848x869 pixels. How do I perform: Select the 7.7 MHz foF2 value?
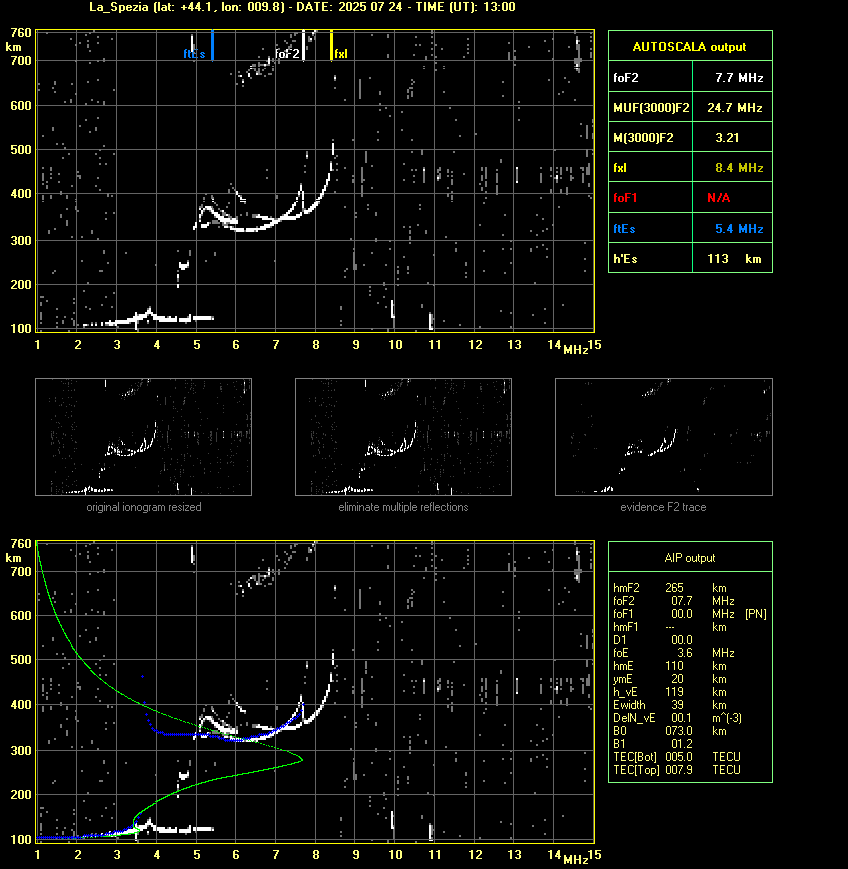coord(739,78)
